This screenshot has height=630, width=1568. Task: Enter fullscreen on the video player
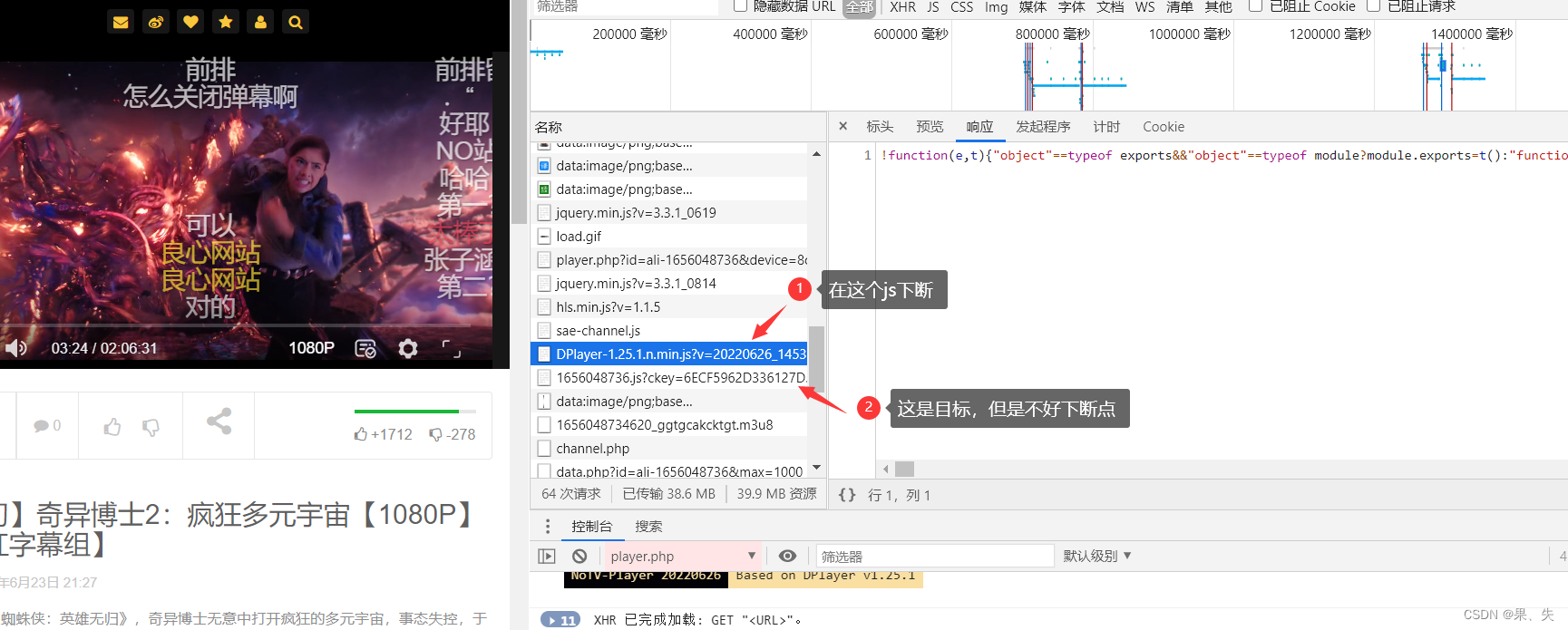pyautogui.click(x=451, y=348)
